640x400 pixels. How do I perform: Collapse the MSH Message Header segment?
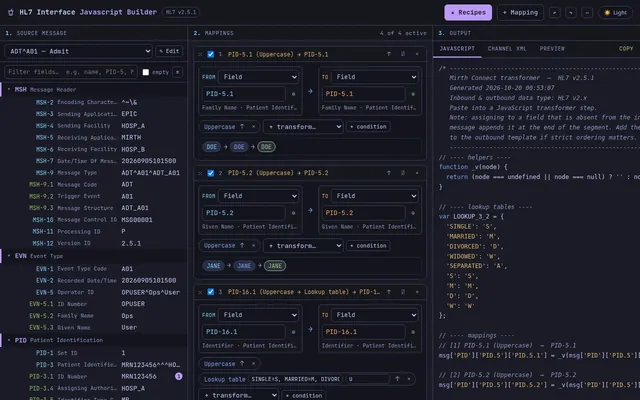click(9, 89)
